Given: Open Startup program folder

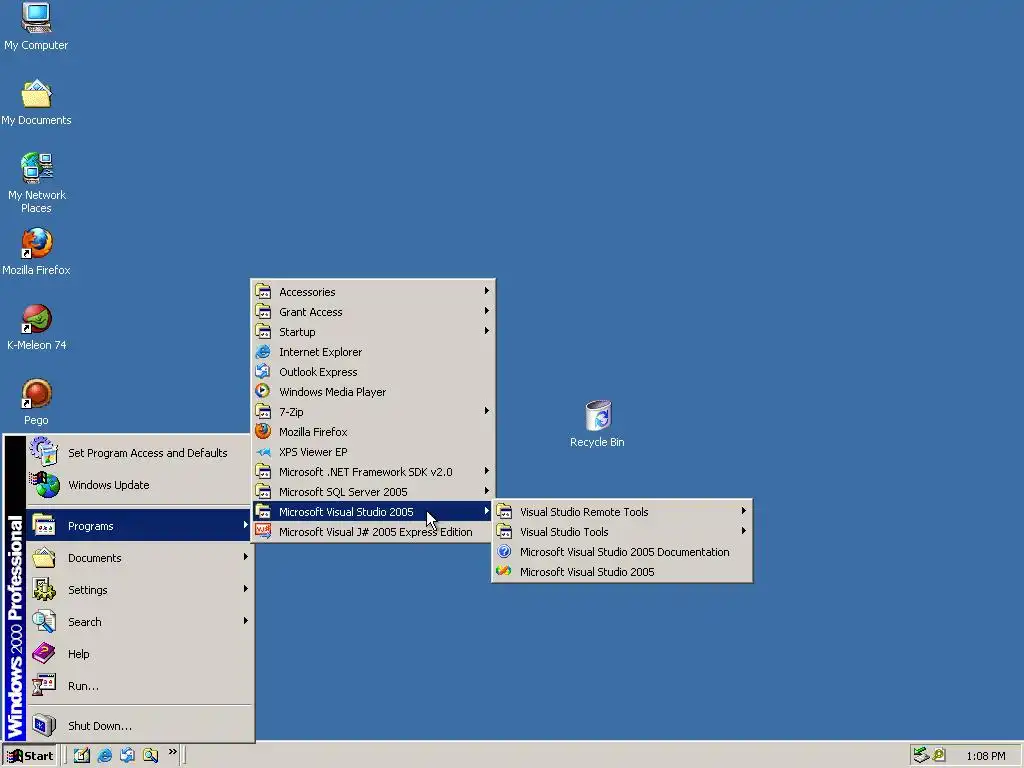Looking at the screenshot, I should coord(373,332).
